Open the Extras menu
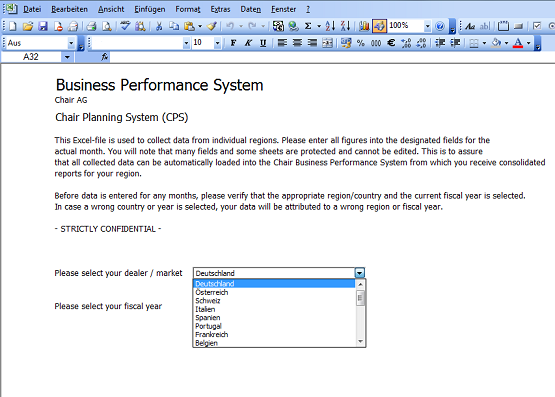The height and width of the screenshot is (397, 555). click(x=220, y=9)
